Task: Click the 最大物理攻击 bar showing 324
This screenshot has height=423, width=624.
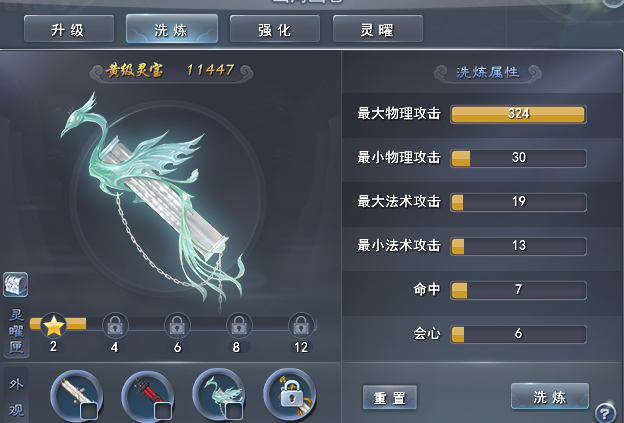Action: (x=518, y=114)
